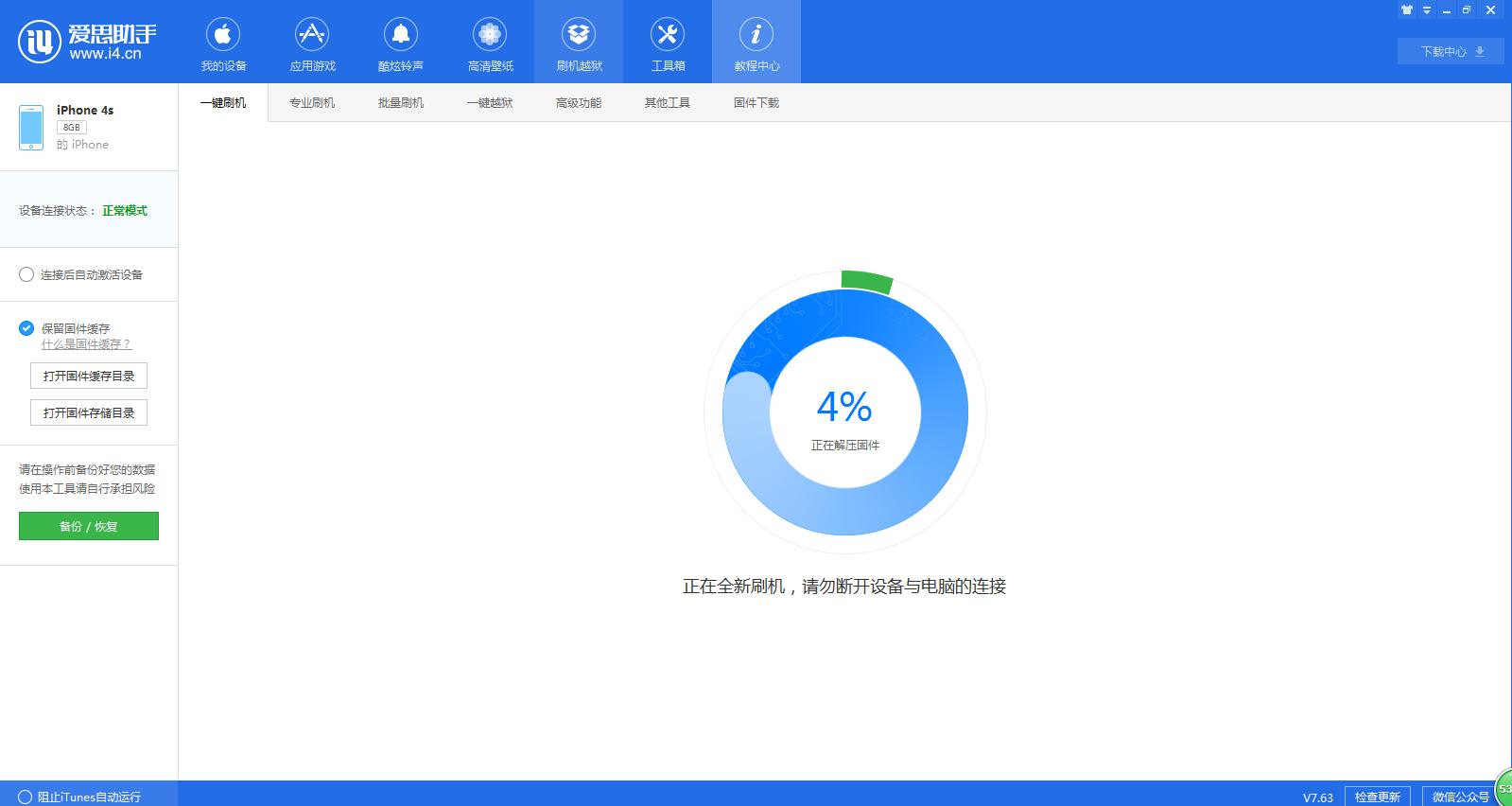1512x806 pixels.
Task: Uncheck 保留固件缓存 checkbox
Action: pyautogui.click(x=26, y=328)
